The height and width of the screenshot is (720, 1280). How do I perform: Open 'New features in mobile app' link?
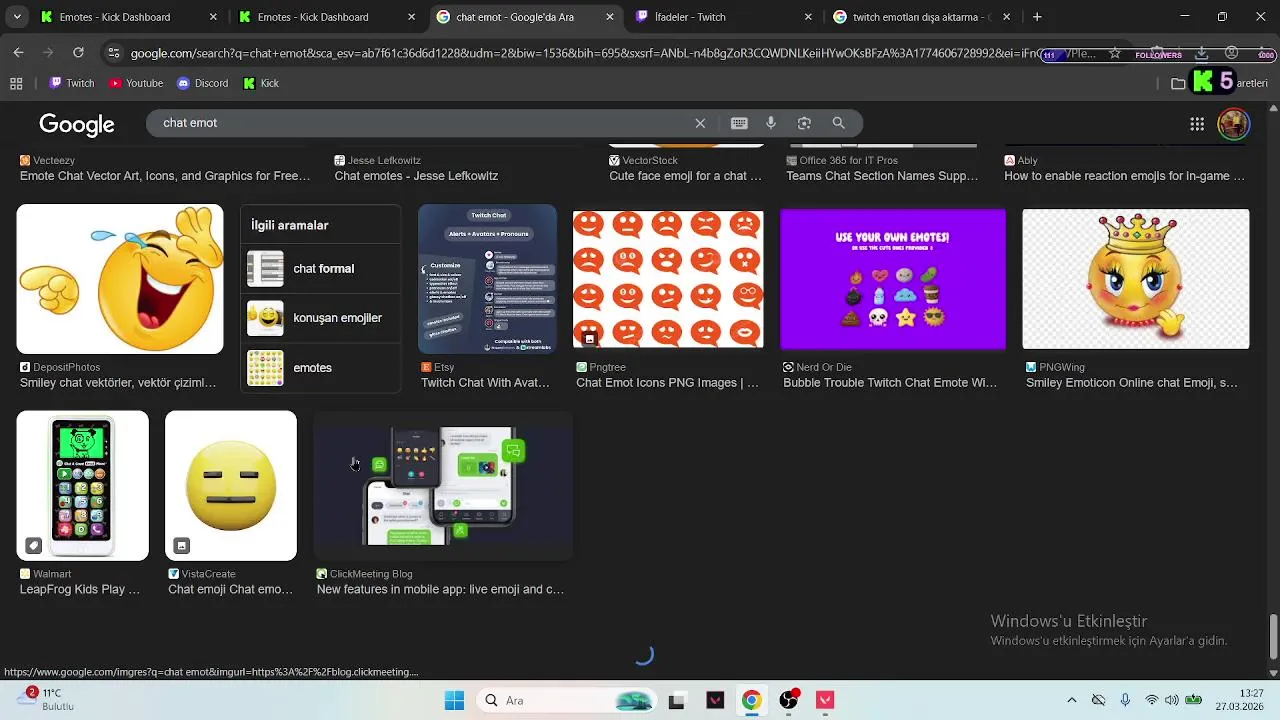click(x=440, y=590)
